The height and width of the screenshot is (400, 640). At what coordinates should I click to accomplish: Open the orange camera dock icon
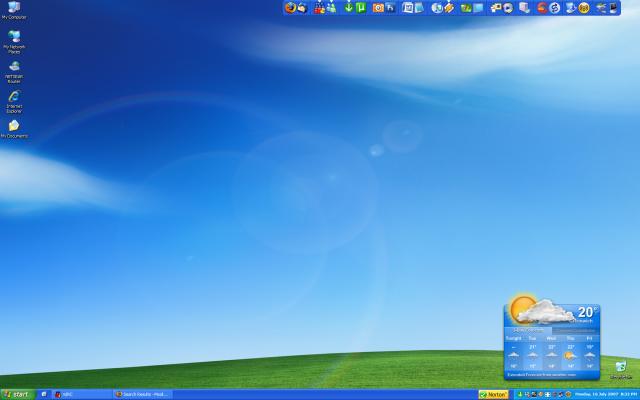(378, 8)
